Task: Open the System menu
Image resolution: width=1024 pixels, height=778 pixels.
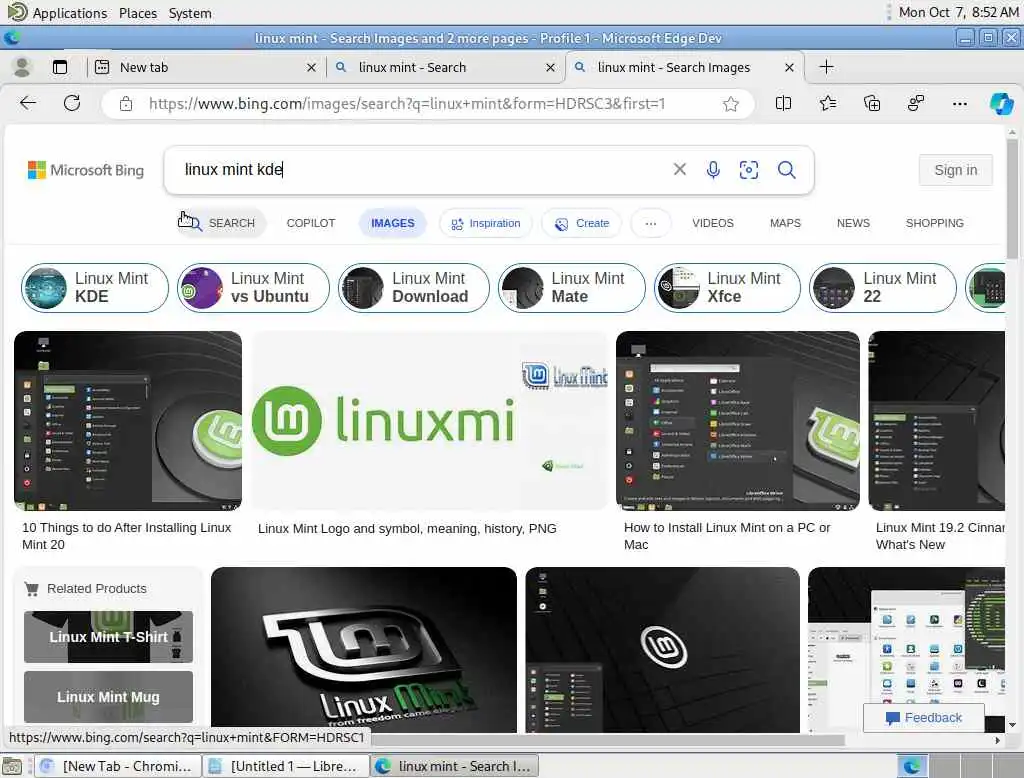Action: (190, 13)
